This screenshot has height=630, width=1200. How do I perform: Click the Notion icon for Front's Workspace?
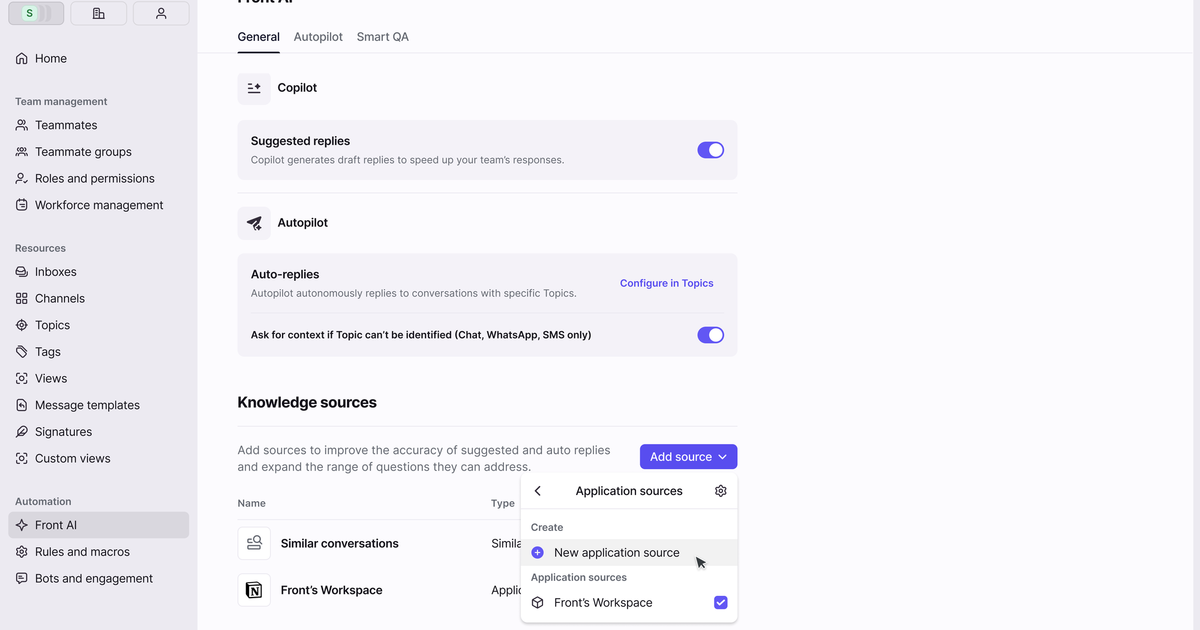pos(254,590)
